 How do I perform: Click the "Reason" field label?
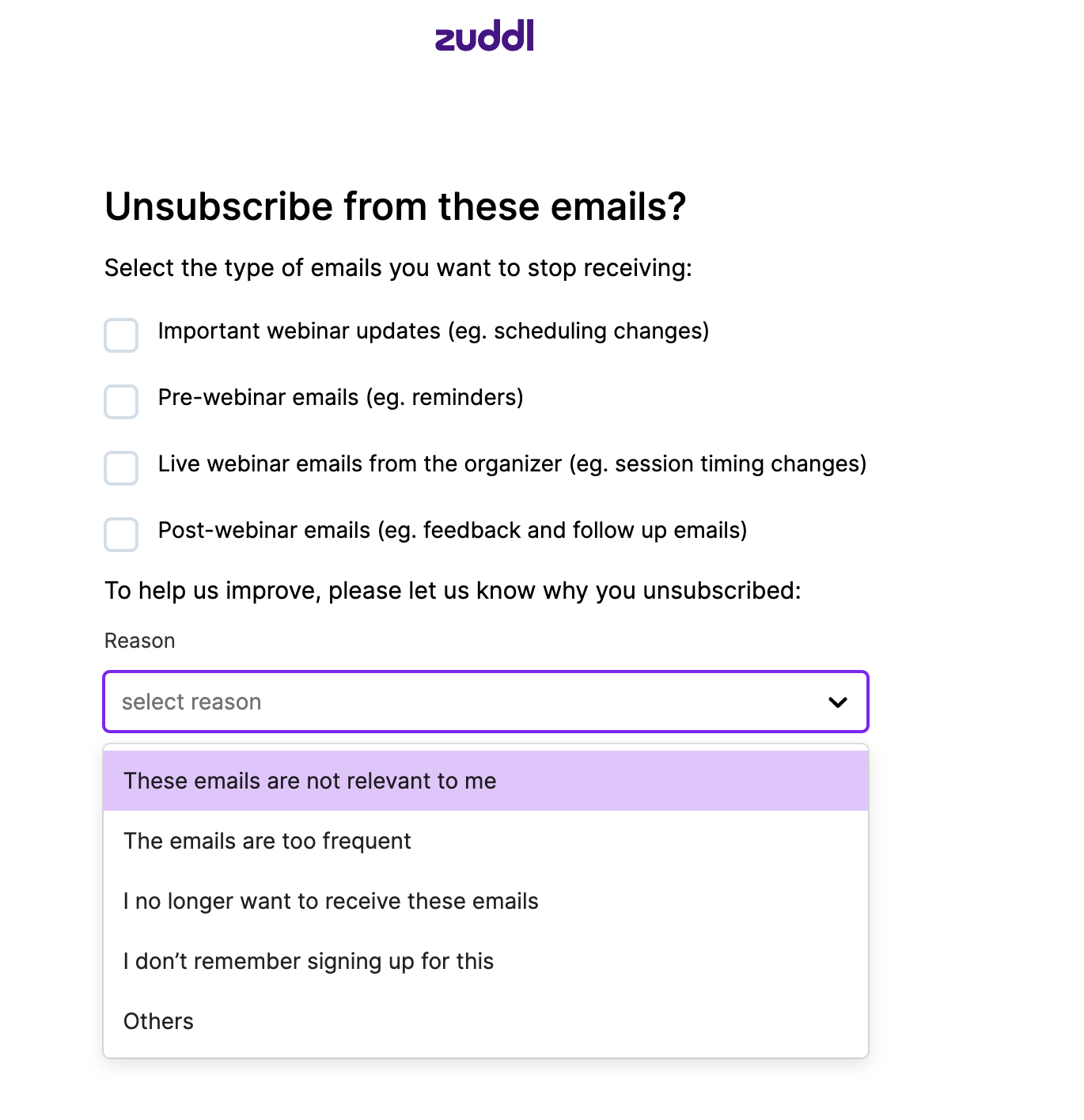139,641
